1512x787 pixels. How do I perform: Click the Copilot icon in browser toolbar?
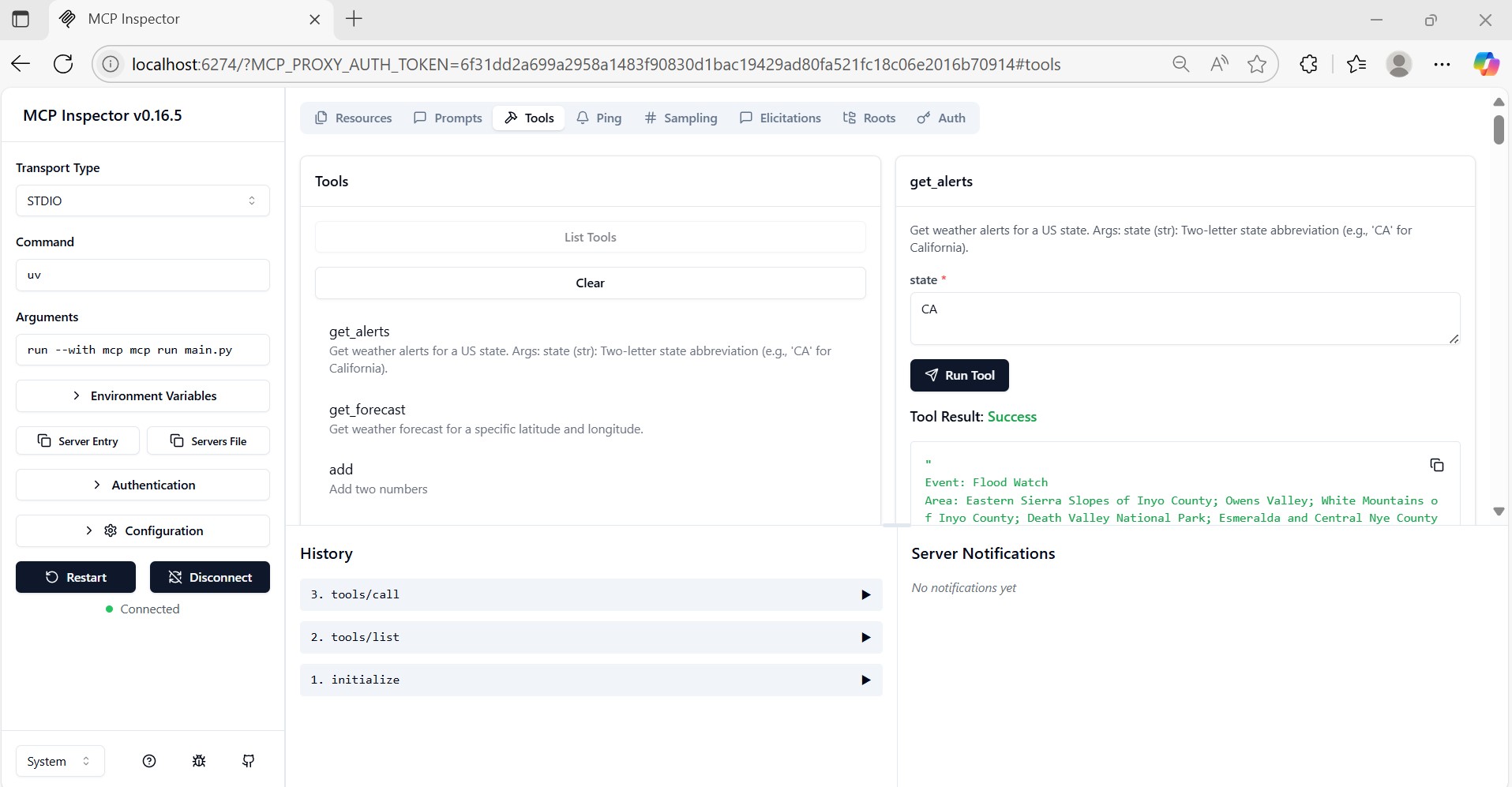1485,64
